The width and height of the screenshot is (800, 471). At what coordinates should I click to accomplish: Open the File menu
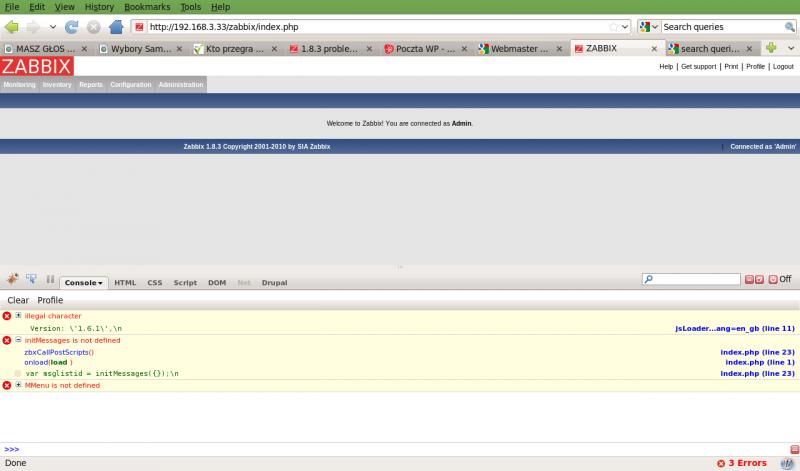(x=11, y=7)
